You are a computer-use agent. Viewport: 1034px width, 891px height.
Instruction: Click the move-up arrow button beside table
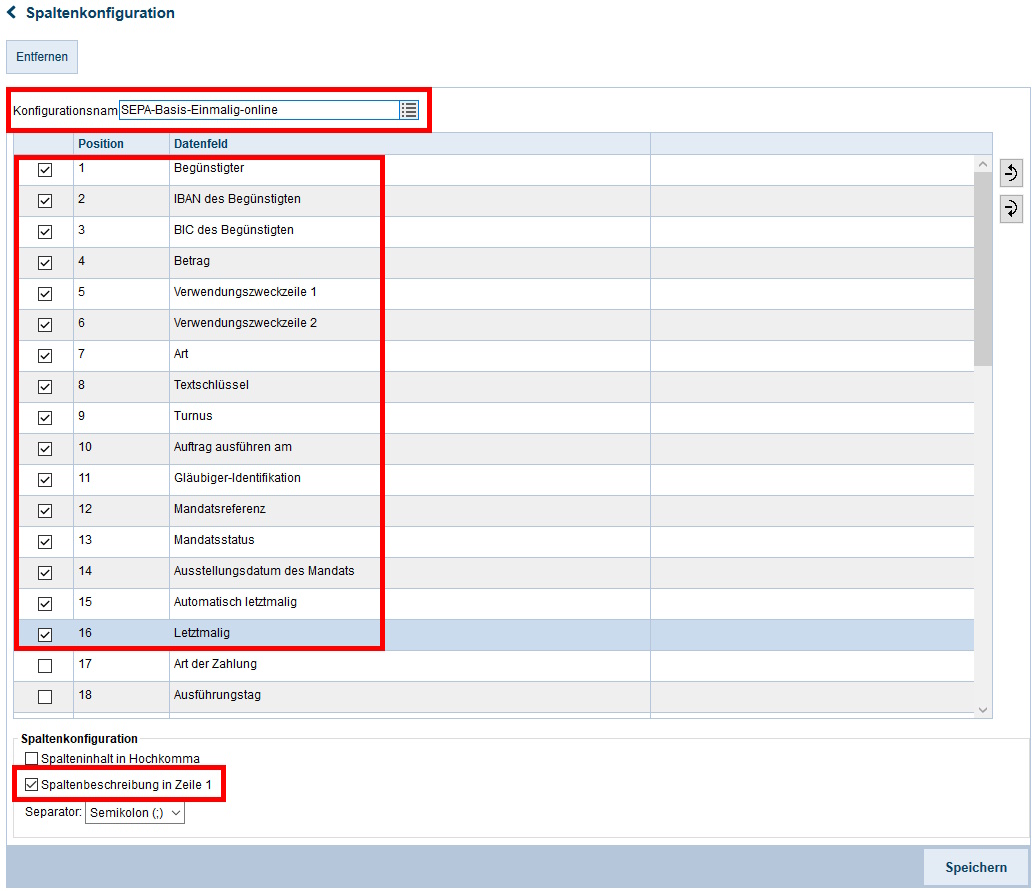coord(1011,173)
